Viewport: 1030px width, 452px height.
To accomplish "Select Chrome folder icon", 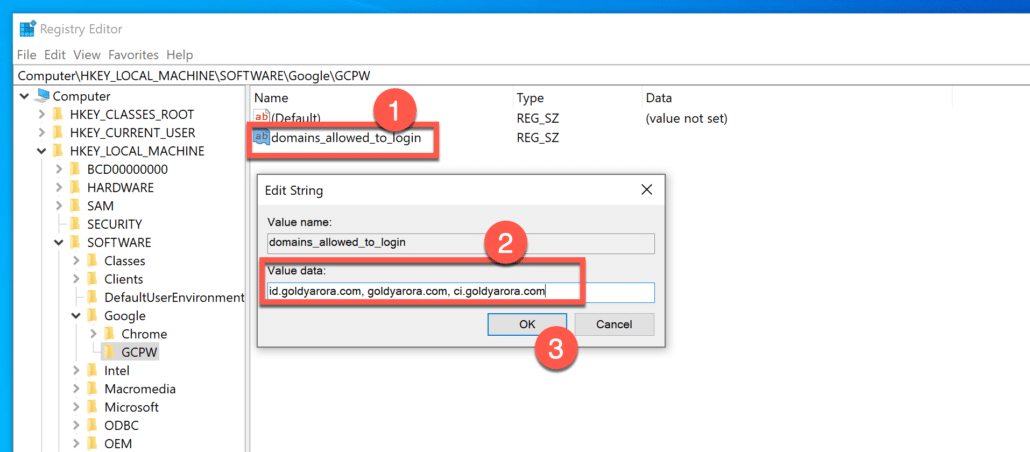I will point(110,334).
